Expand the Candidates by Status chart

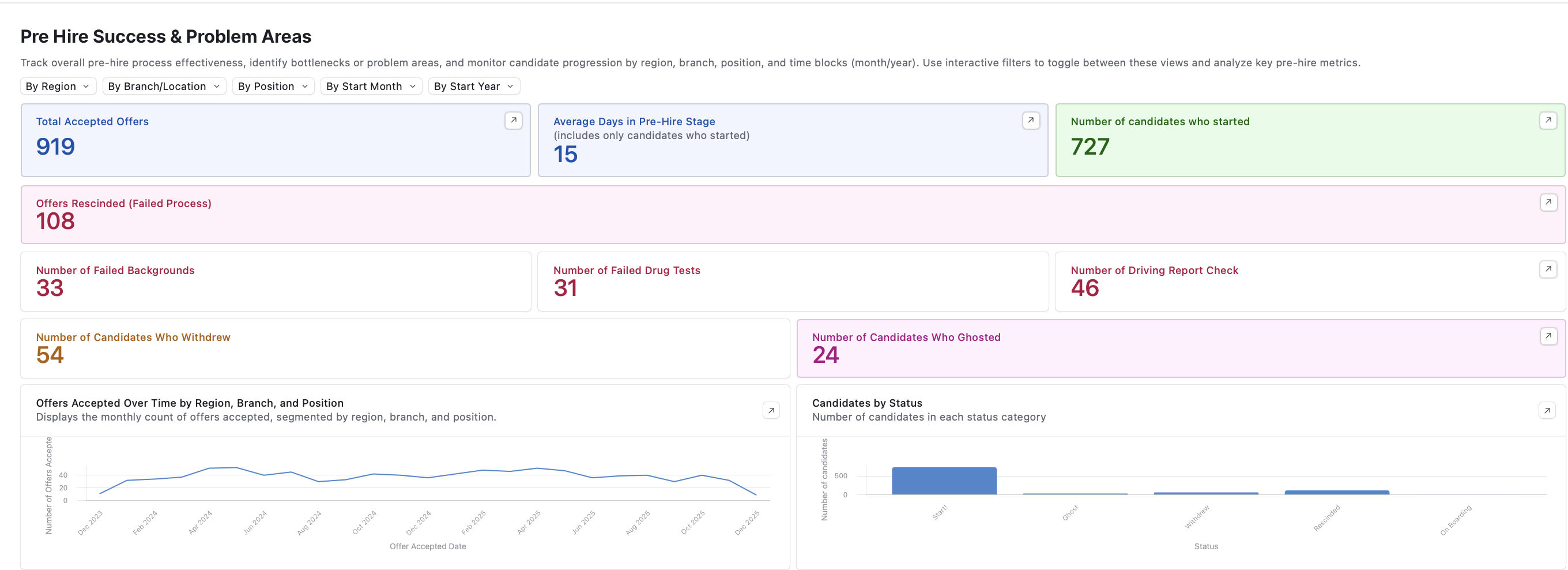[x=1547, y=410]
